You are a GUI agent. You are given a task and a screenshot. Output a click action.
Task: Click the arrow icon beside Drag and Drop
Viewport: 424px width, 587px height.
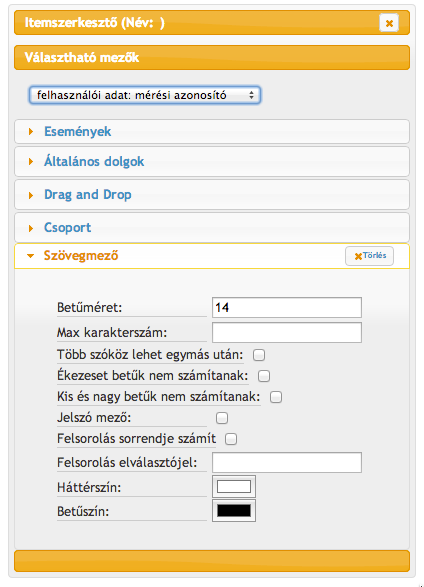pyautogui.click(x=31, y=195)
